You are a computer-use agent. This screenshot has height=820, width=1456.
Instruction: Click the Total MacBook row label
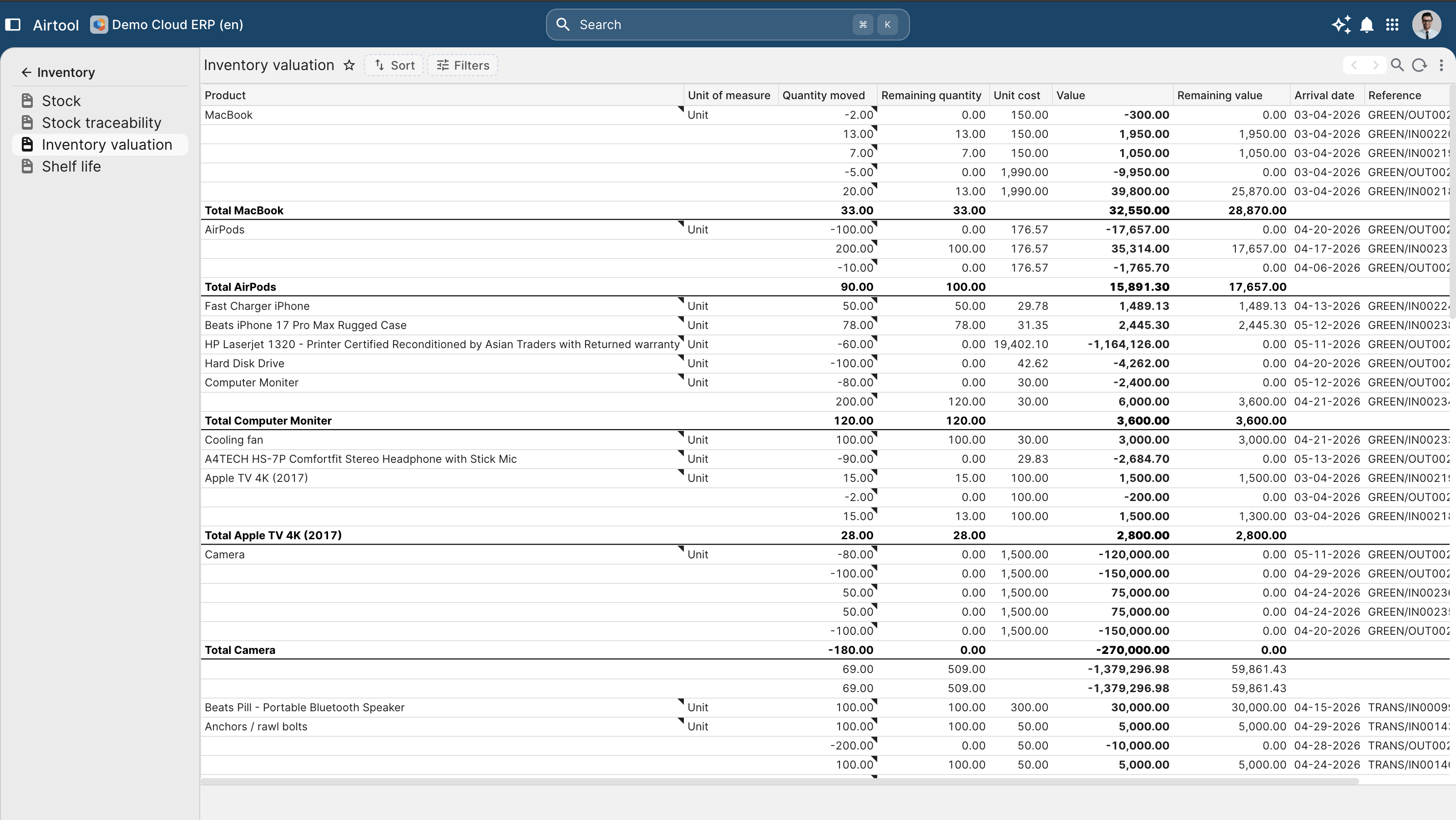(x=243, y=210)
